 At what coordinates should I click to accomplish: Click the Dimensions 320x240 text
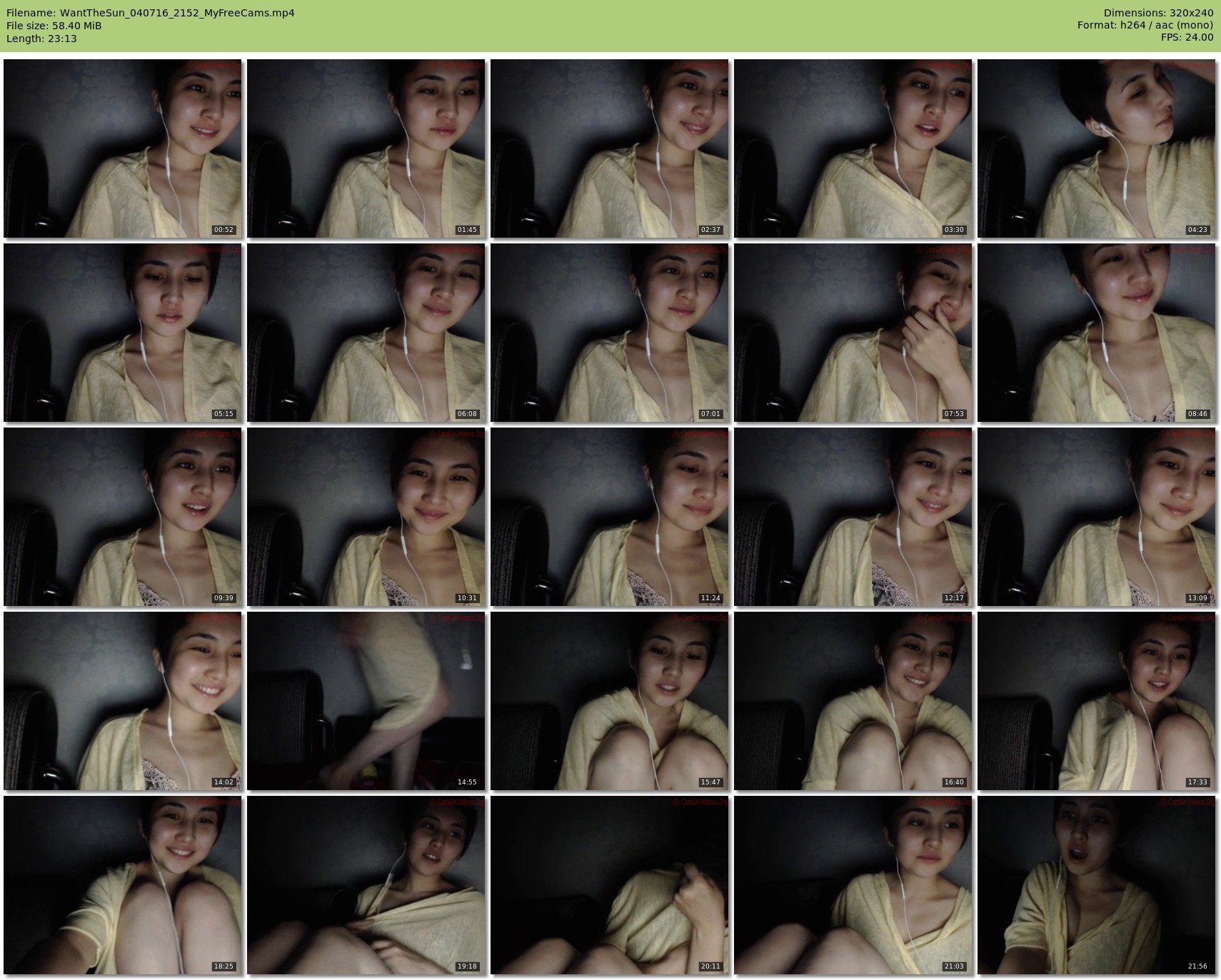1158,13
